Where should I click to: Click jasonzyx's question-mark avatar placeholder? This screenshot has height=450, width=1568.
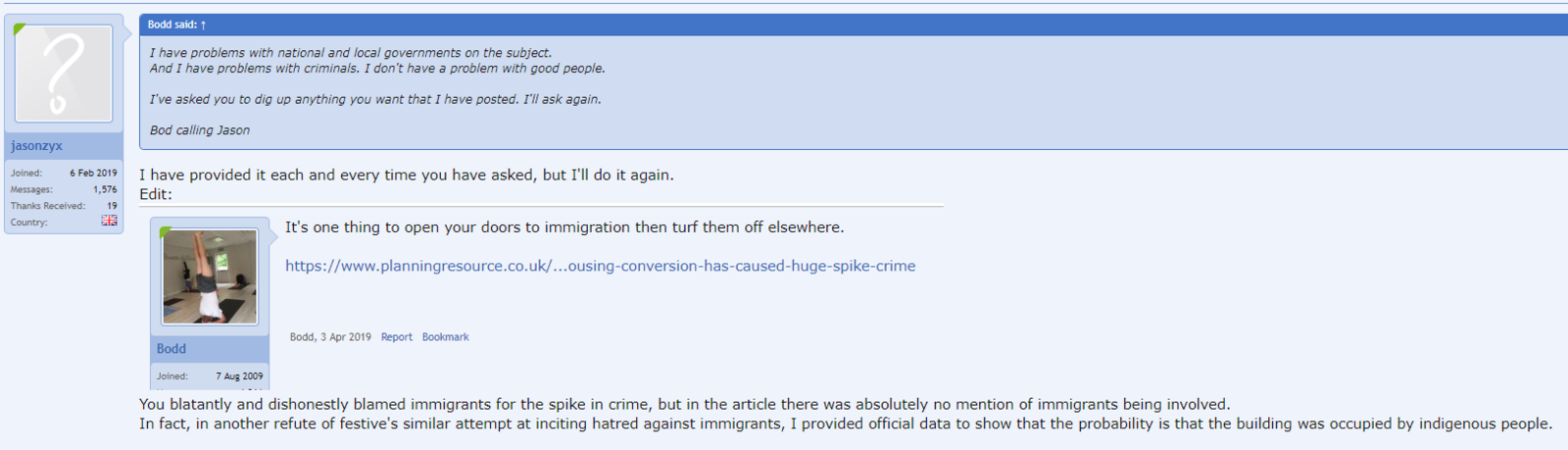click(x=64, y=74)
